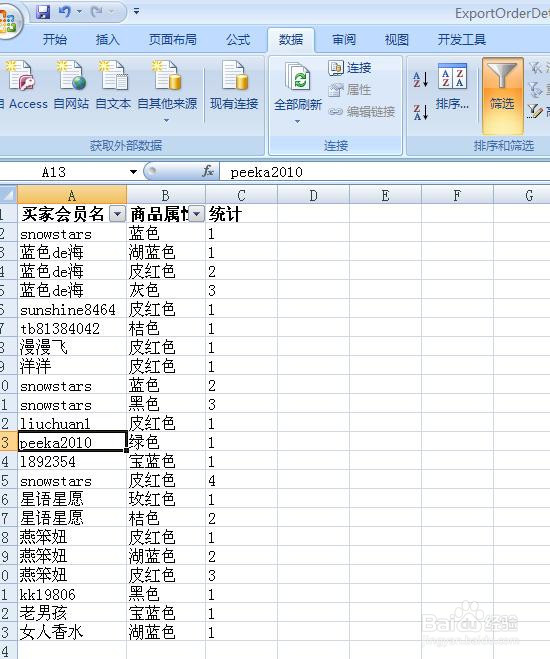Redo the last action
Image resolution: width=550 pixels, height=659 pixels.
[97, 12]
